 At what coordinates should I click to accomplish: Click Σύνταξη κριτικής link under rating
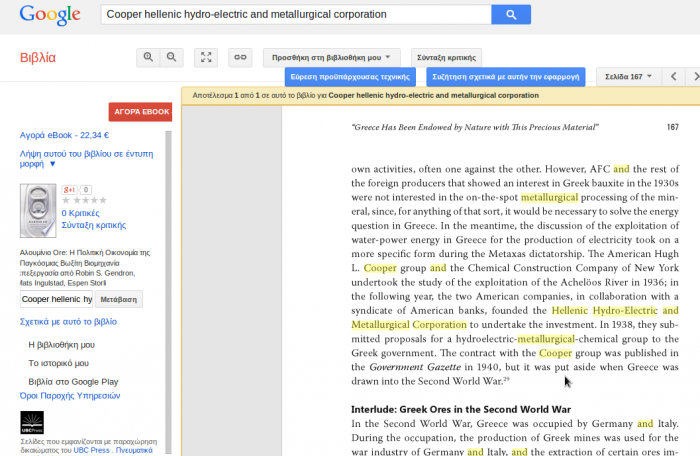point(94,225)
